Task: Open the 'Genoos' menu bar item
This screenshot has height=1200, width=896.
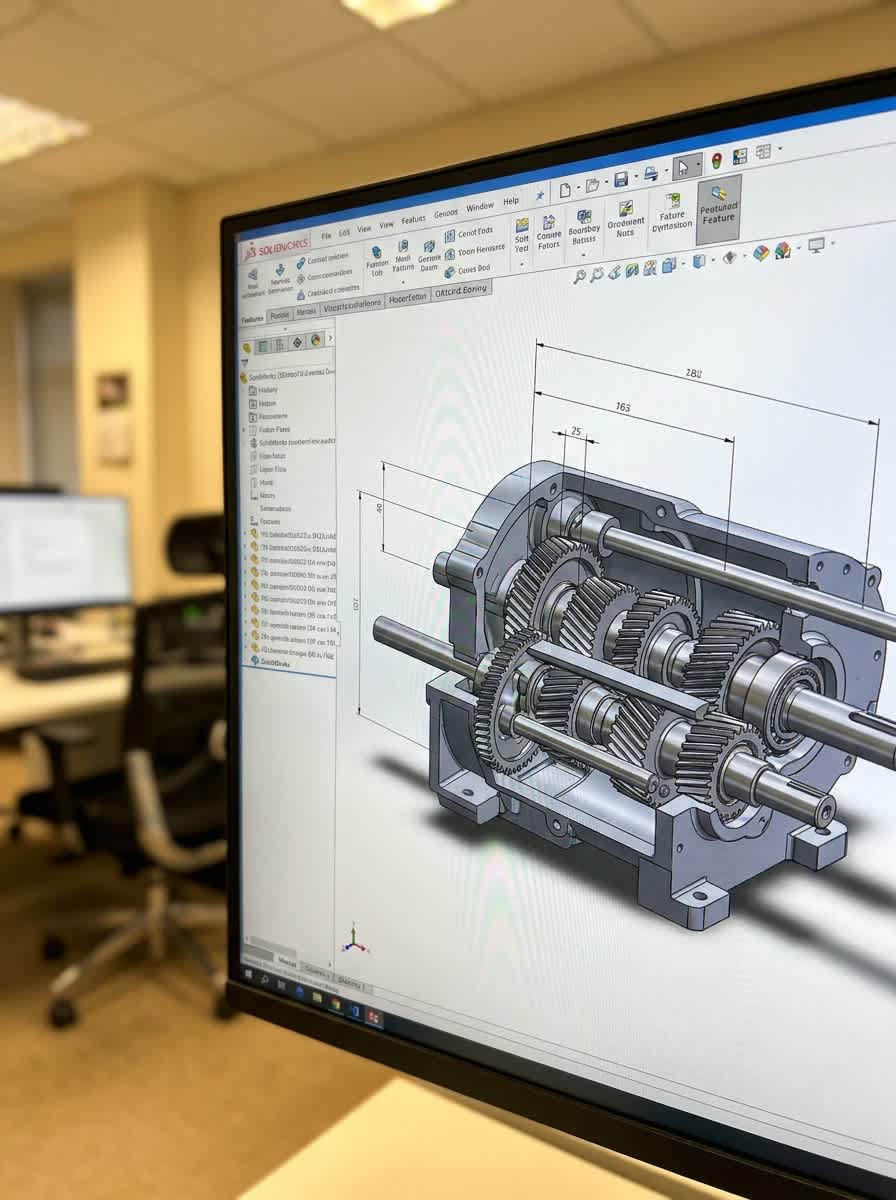Action: coord(446,214)
